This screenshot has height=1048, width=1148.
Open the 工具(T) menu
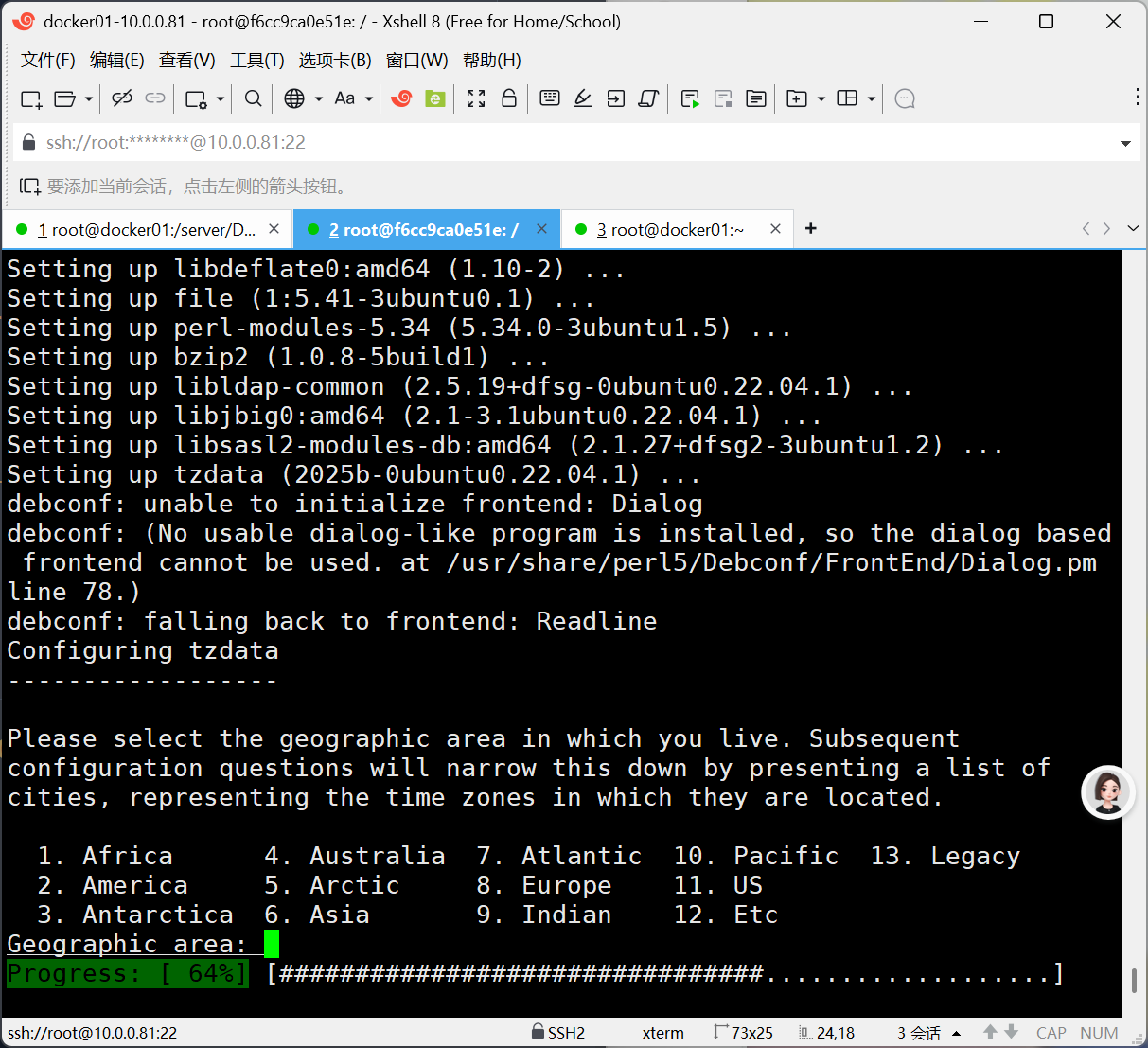pos(257,61)
